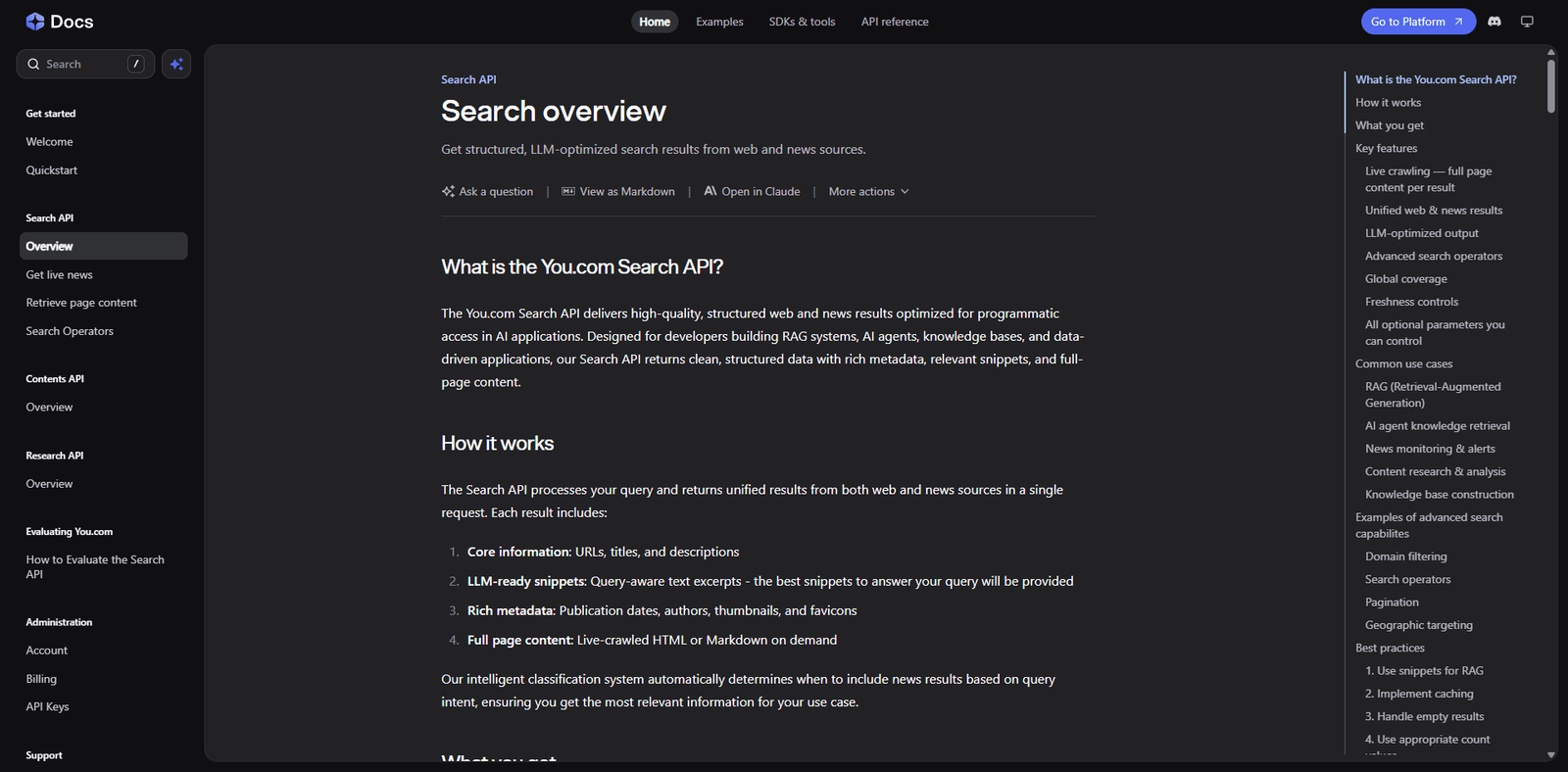Viewport: 1568px width, 772px height.
Task: Click the Open in Claude icon
Action: pyautogui.click(x=710, y=192)
